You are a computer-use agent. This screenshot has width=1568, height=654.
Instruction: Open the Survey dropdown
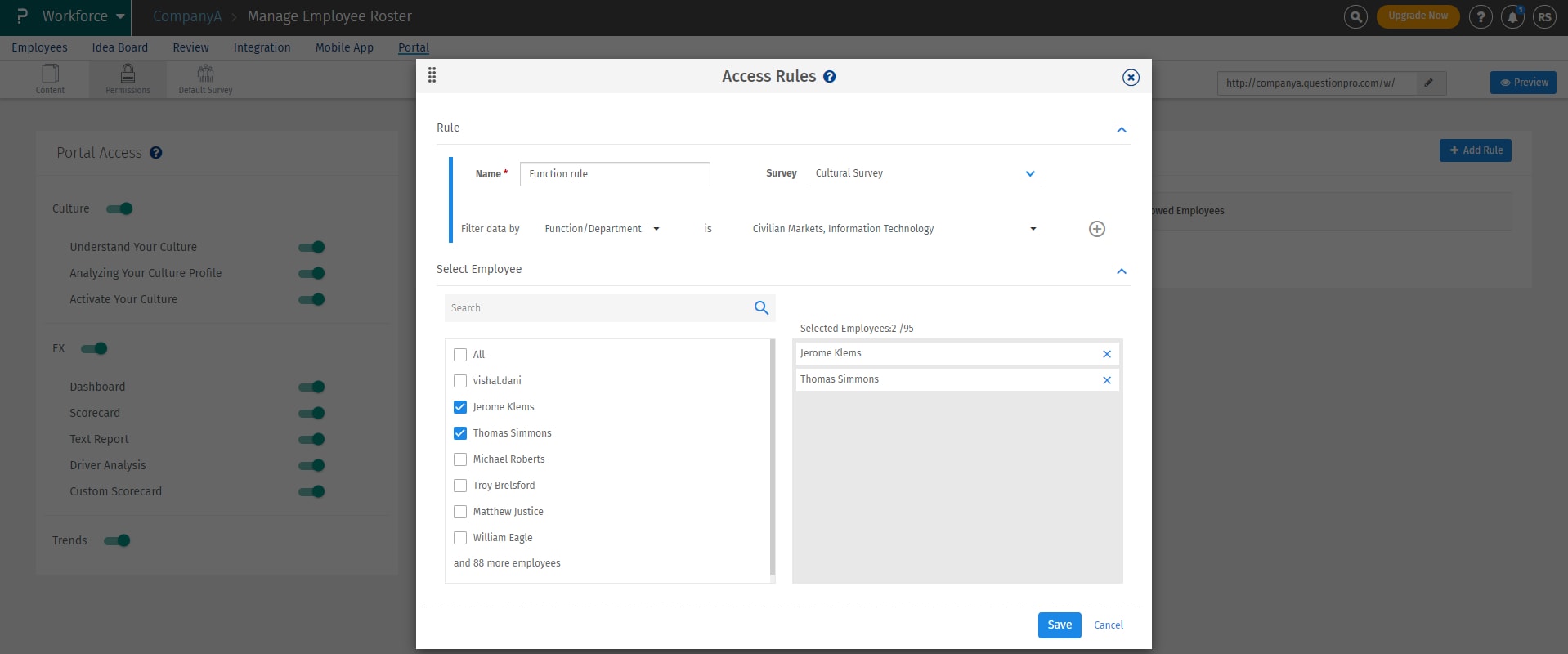(925, 173)
